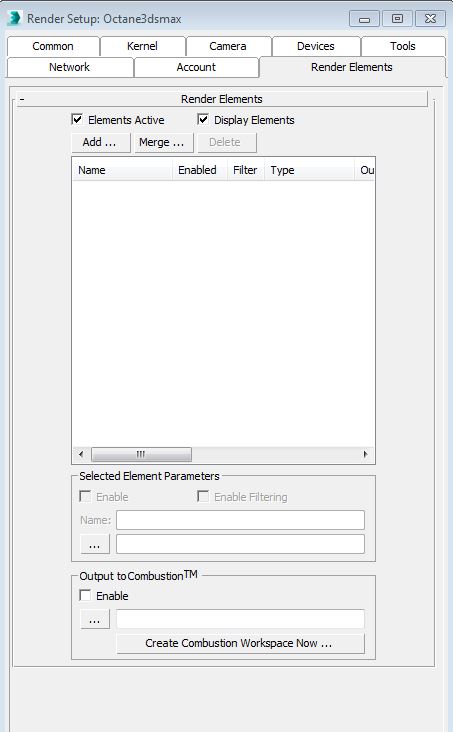Click the Name input field
453x732 pixels.
pos(240,520)
